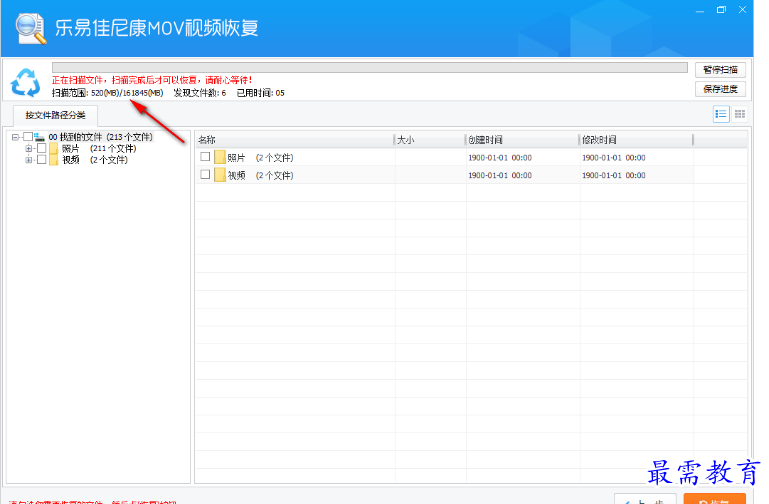The image size is (769, 504).
Task: Select the 照片 (211个文件) tree label
Action: 99,148
